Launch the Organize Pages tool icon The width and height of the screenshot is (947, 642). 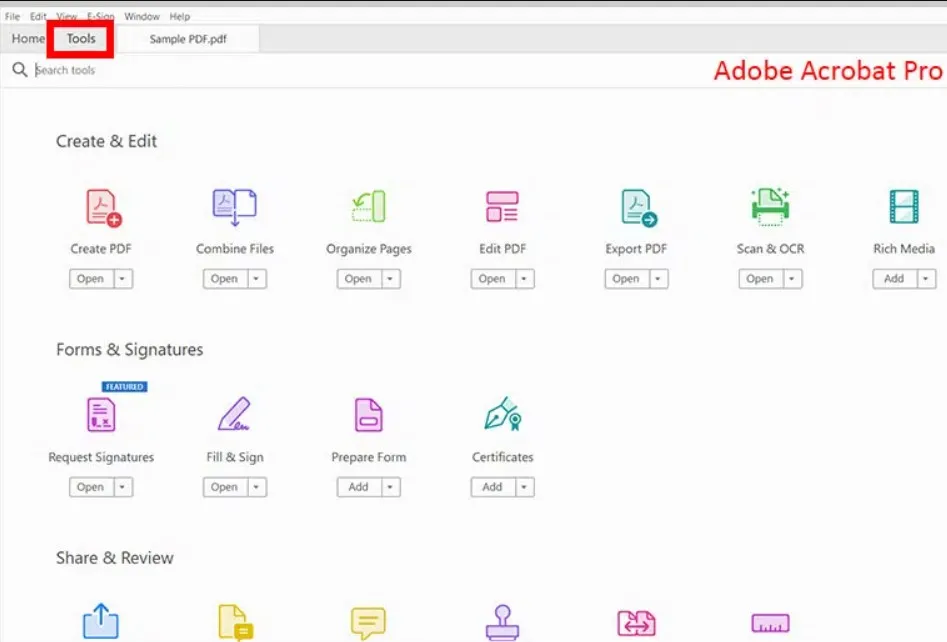(x=369, y=207)
